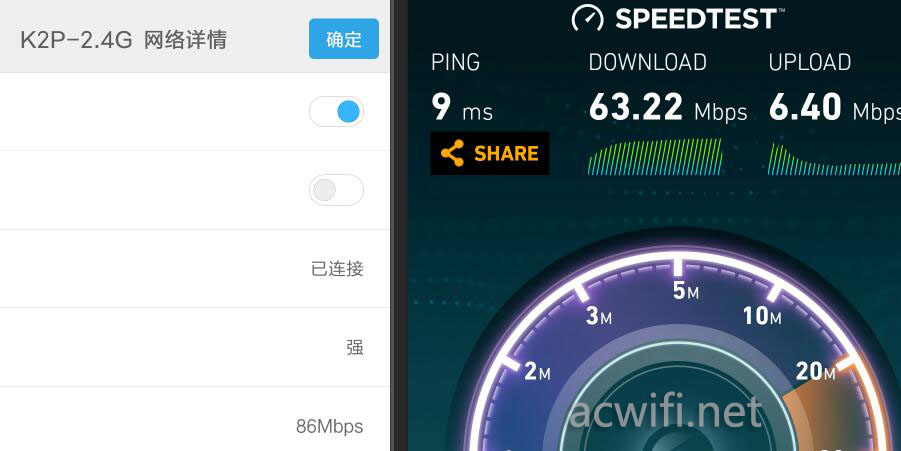Click the 20M mark on speedometer
Viewport: 901px width, 451px height.
tap(815, 372)
